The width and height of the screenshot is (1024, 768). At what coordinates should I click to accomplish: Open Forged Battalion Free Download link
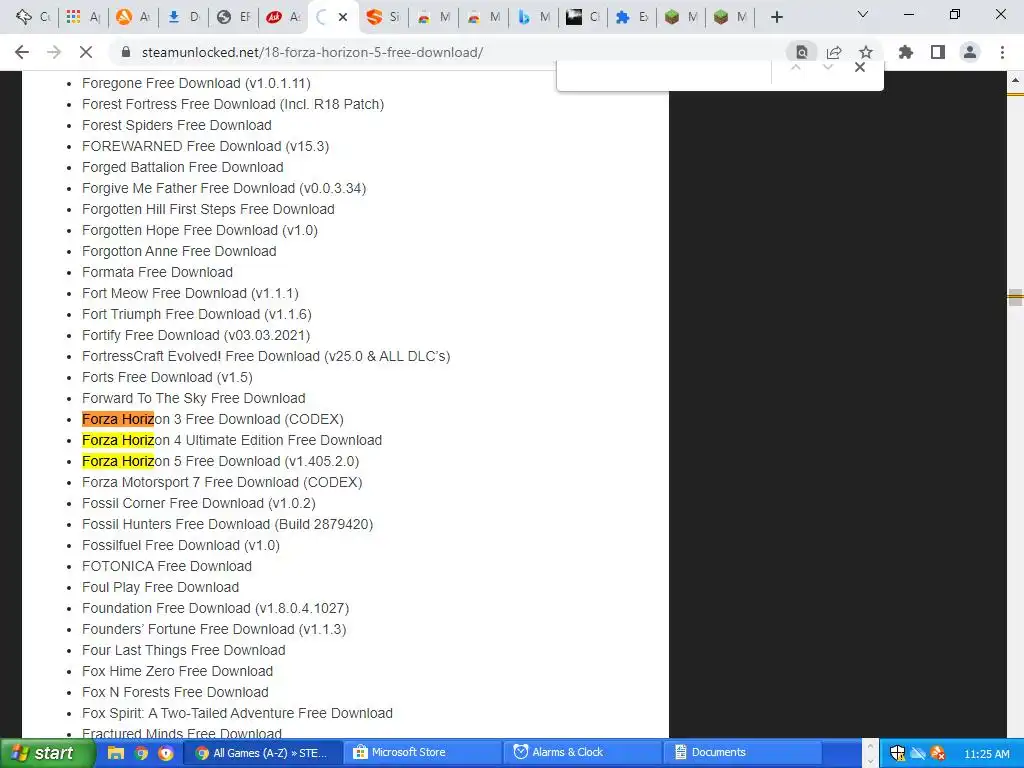pos(183,167)
